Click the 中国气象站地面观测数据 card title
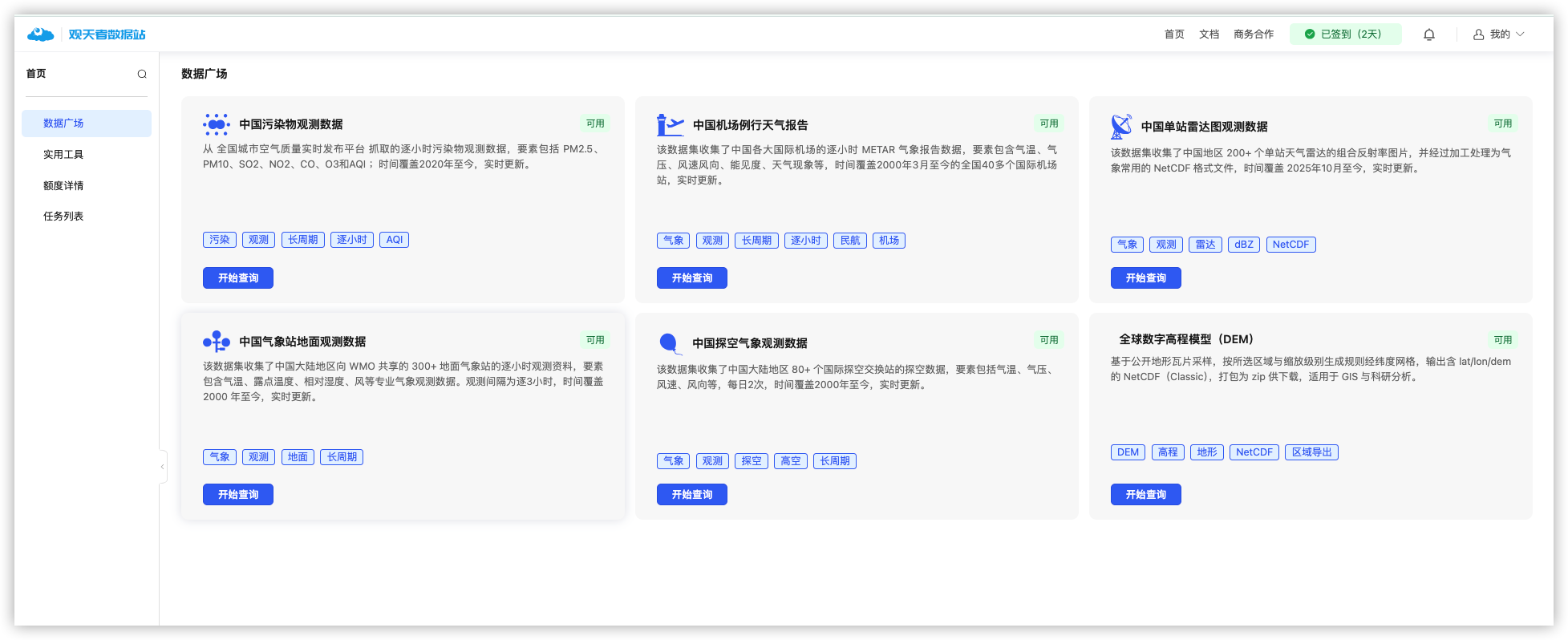Viewport: 1568px width, 640px height. pos(302,342)
